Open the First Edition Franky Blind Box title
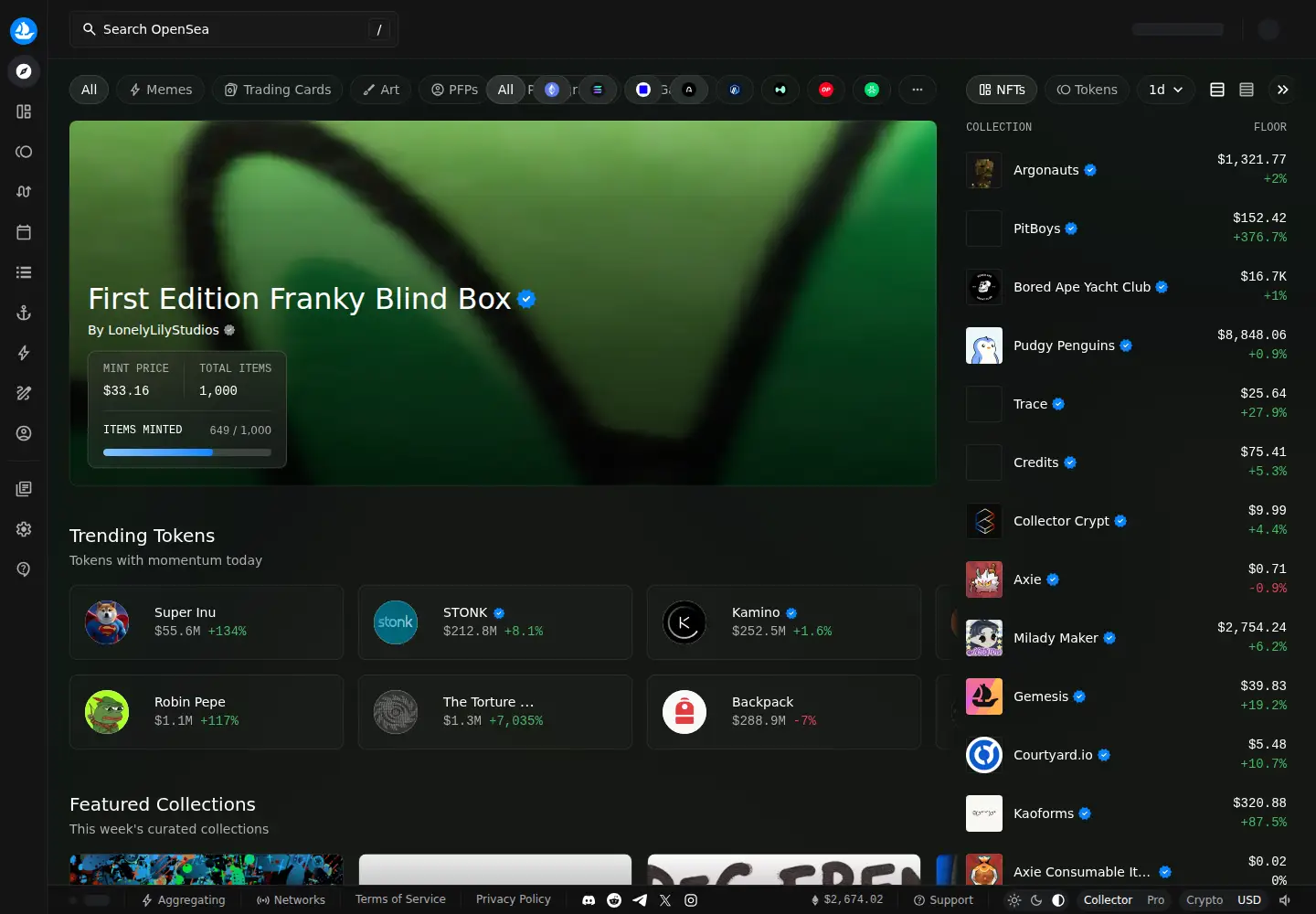This screenshot has width=1316, height=914. coord(299,299)
